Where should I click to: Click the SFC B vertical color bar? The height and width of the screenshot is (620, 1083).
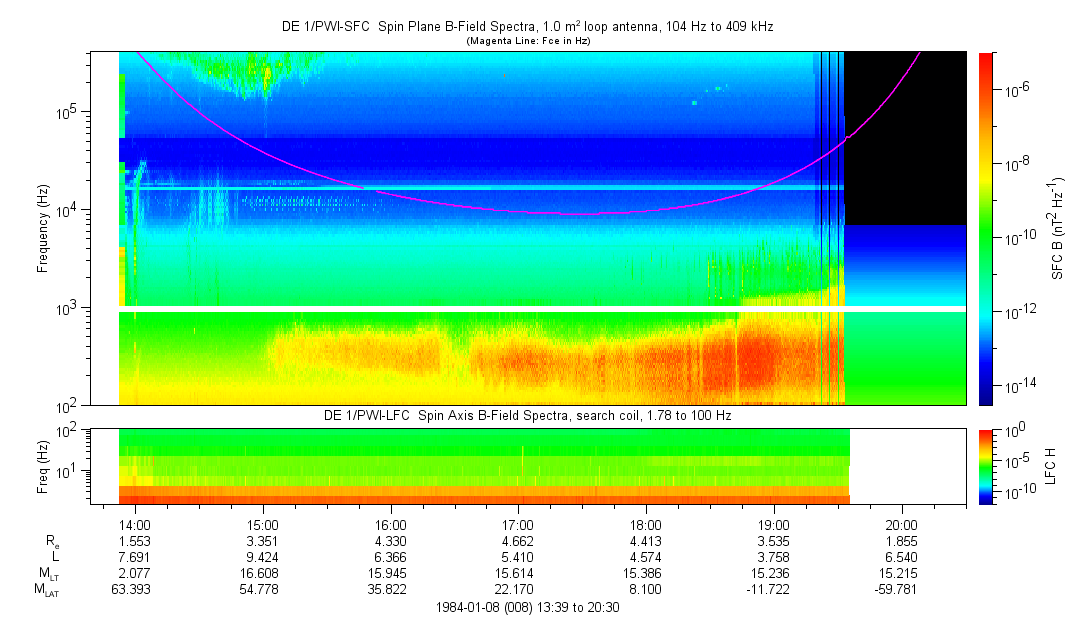985,228
